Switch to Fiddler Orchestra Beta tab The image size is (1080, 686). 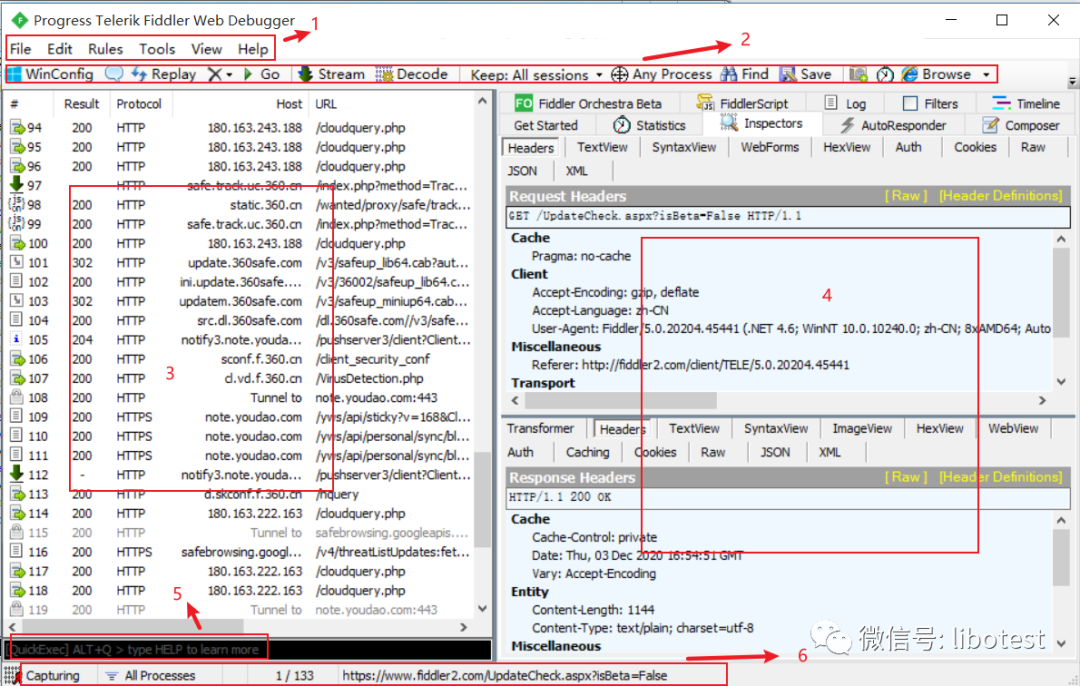(x=588, y=103)
